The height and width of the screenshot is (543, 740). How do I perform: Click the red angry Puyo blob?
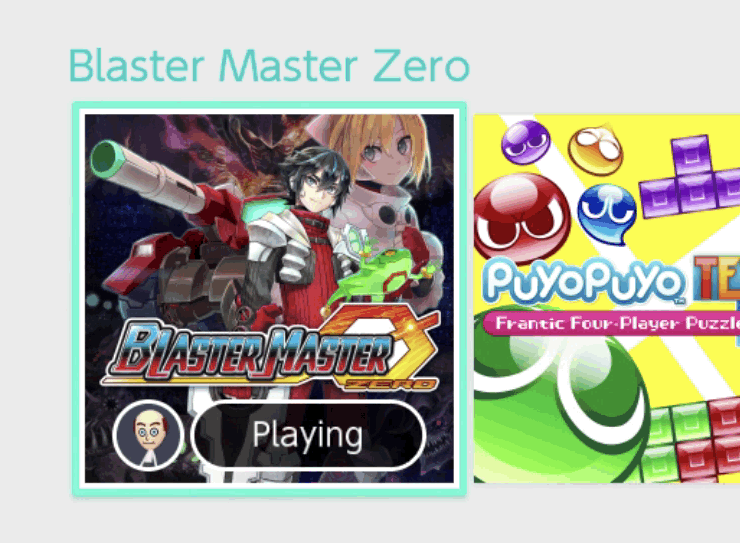point(521,218)
